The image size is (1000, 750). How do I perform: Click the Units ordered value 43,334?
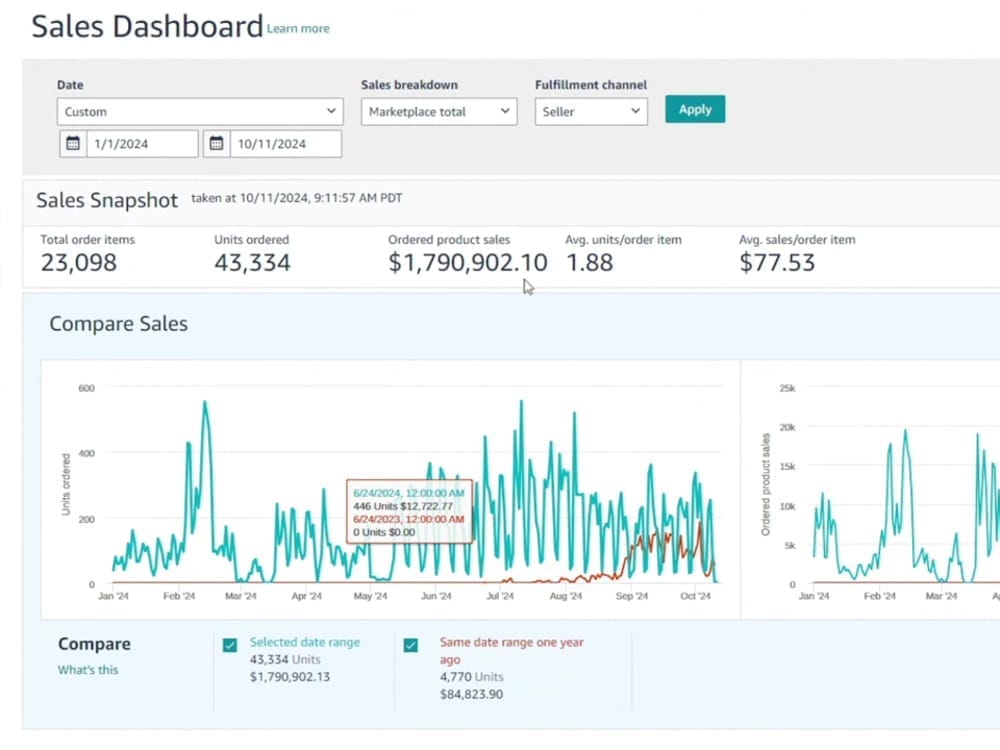tap(252, 263)
